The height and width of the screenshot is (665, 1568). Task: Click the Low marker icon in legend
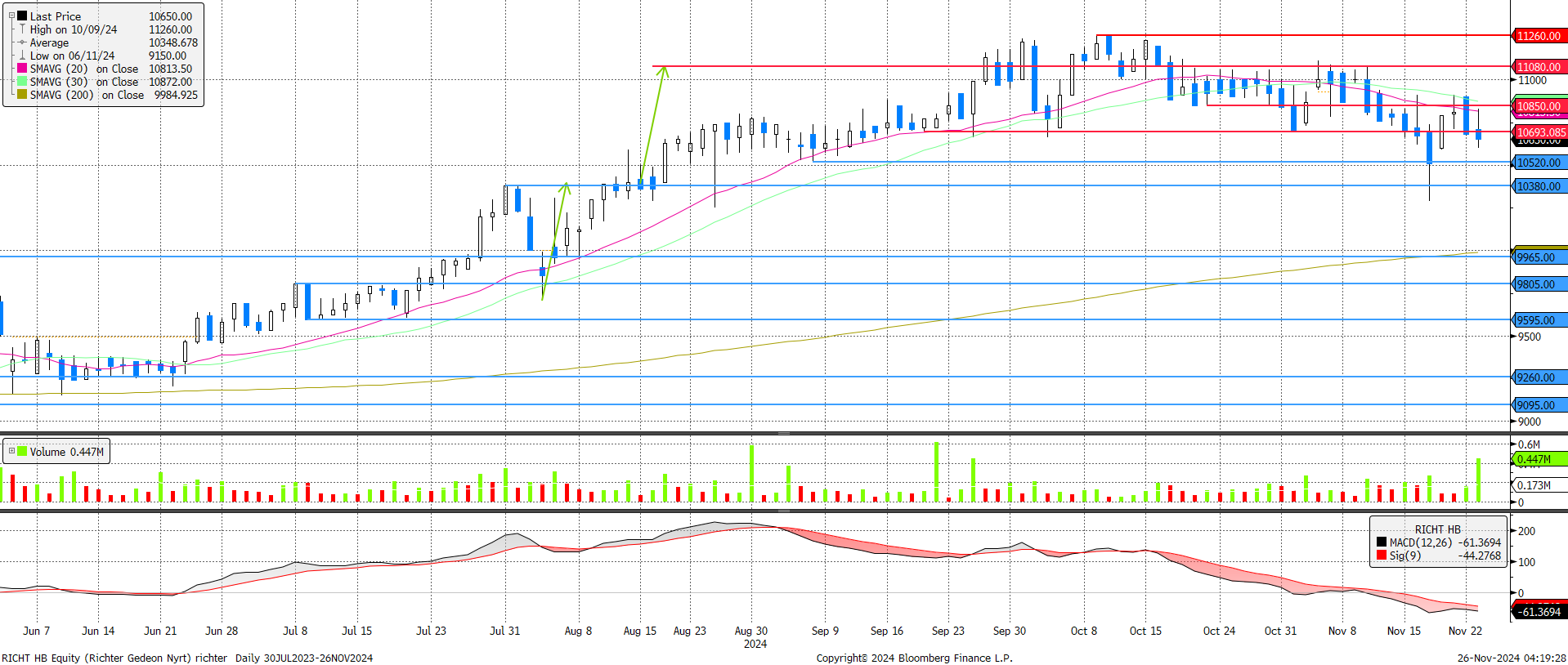pos(22,56)
